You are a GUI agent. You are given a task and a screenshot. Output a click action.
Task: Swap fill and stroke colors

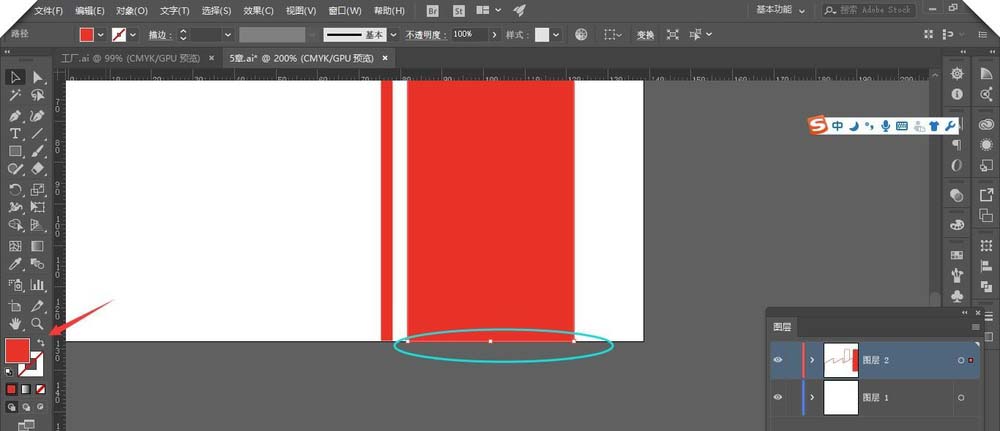point(40,343)
